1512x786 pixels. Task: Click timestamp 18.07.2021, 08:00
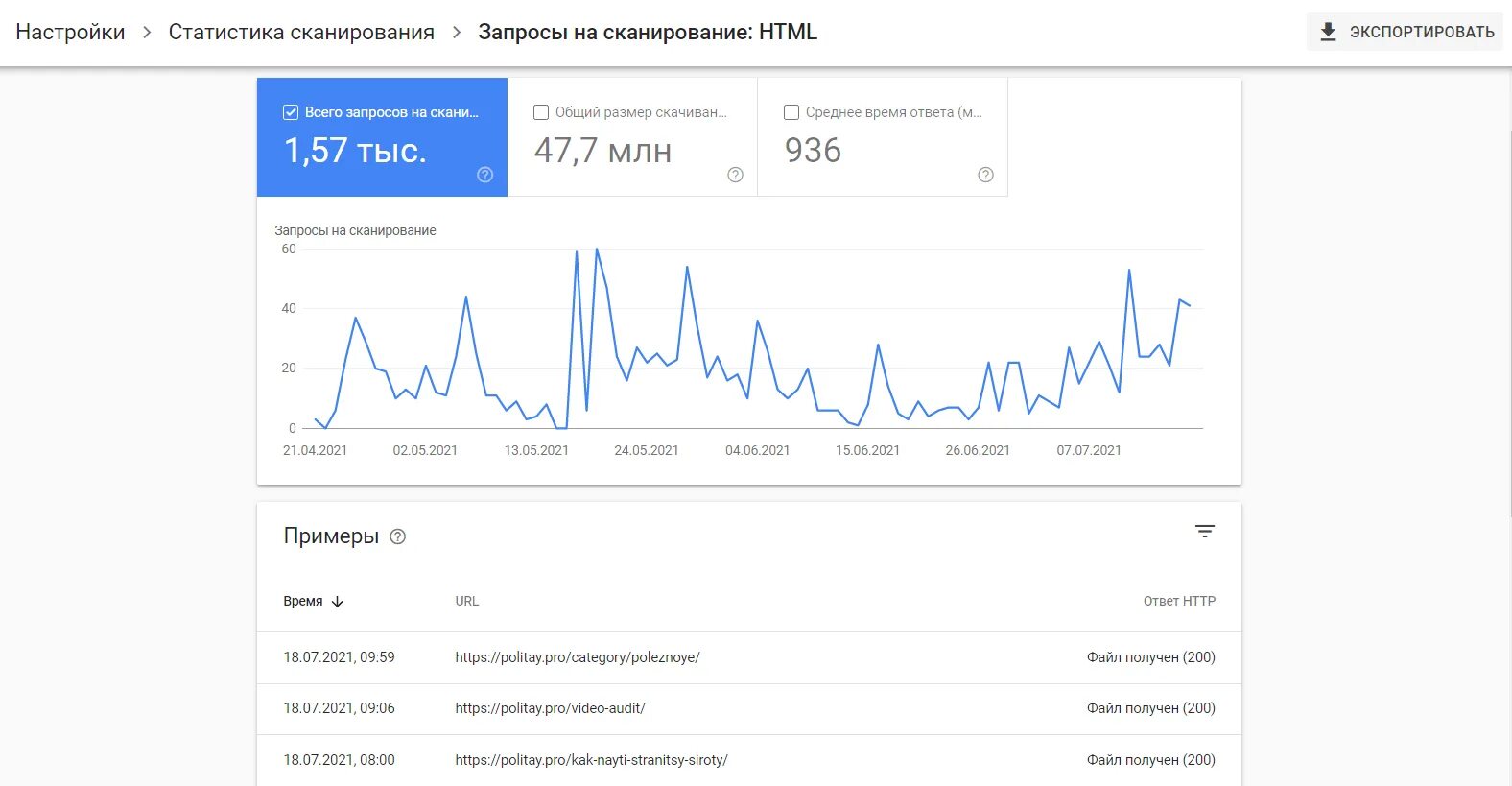click(x=339, y=760)
